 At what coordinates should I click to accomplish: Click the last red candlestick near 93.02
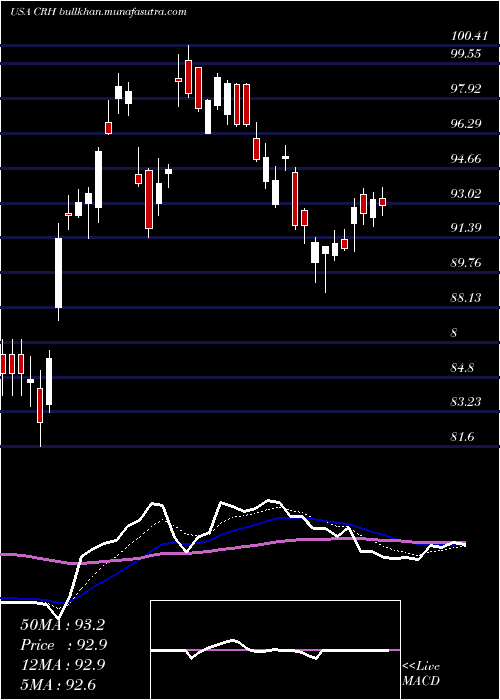tap(382, 201)
